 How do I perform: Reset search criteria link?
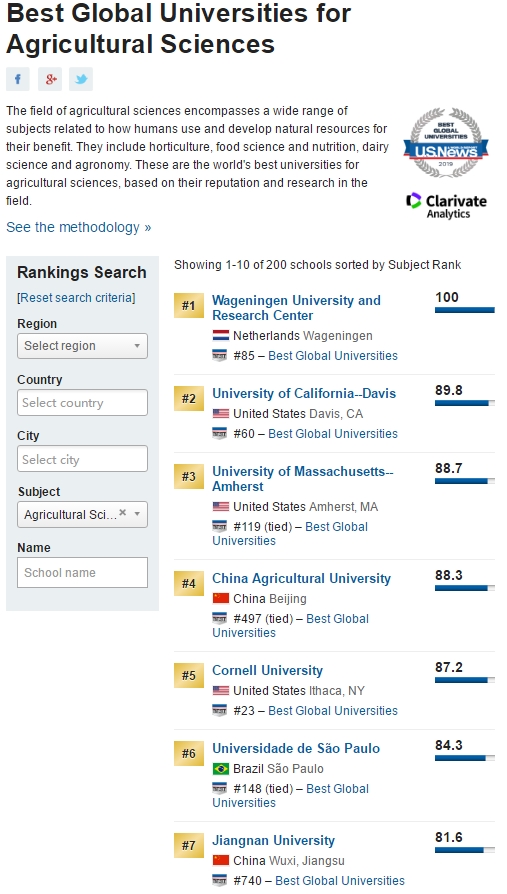(77, 298)
